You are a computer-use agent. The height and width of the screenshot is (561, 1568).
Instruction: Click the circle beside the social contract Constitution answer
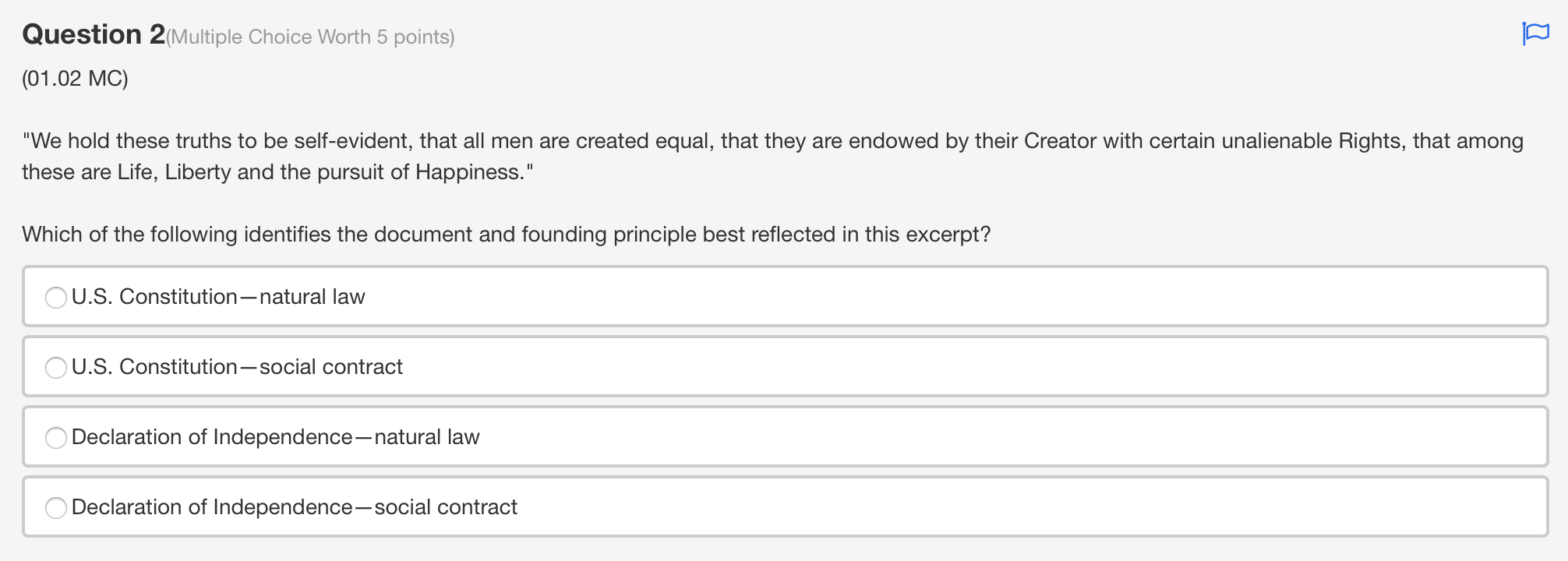click(x=55, y=367)
